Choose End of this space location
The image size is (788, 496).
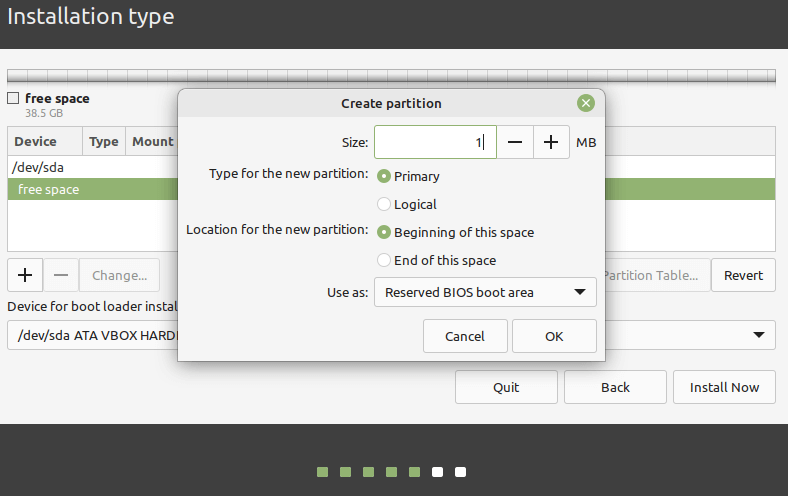384,260
